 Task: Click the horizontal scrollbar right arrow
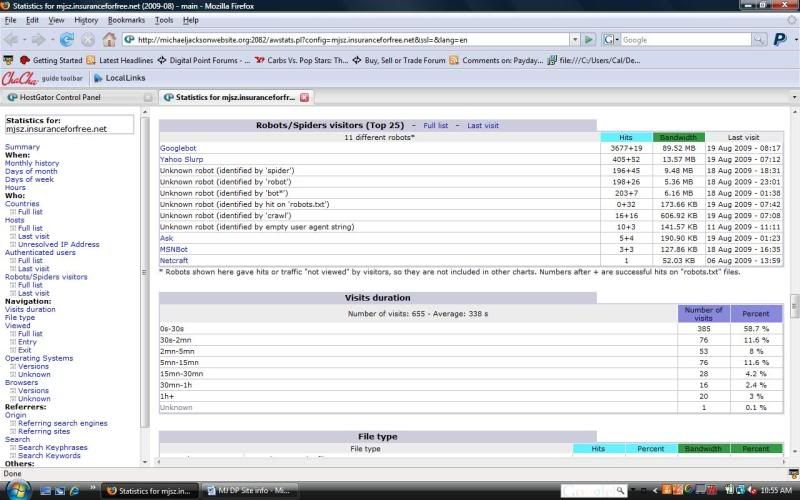coord(785,462)
